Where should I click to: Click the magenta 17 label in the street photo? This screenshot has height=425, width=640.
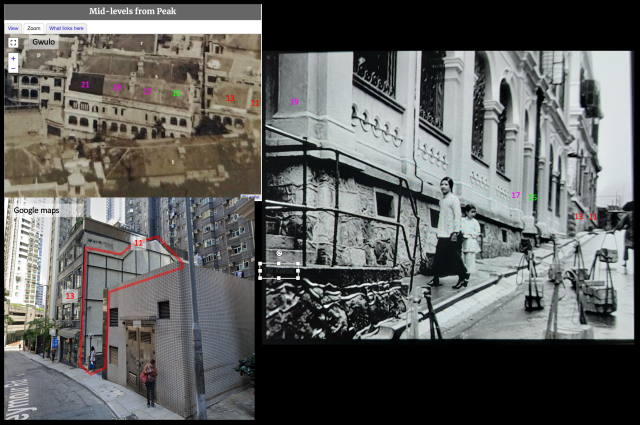point(516,195)
